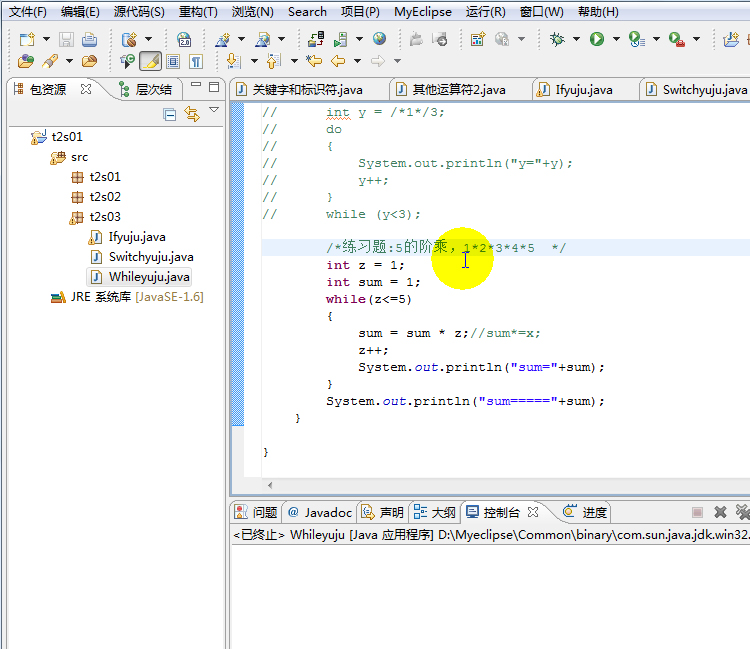Open dropdown next to Debug bug icon

coord(576,39)
